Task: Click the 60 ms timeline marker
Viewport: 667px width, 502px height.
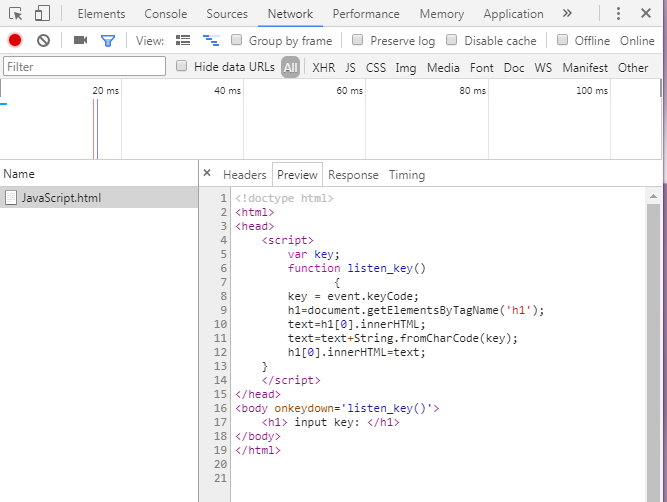Action: (x=349, y=91)
